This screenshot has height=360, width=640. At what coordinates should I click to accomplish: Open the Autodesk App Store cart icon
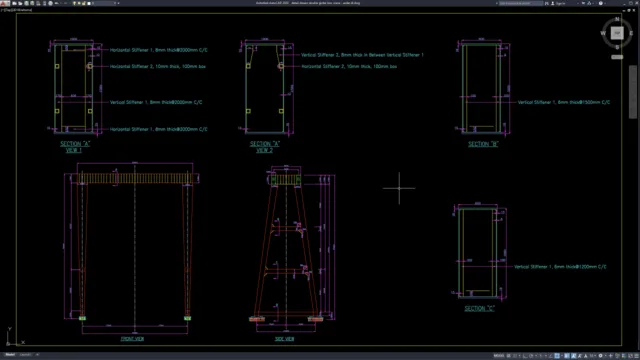pyautogui.click(x=583, y=3)
